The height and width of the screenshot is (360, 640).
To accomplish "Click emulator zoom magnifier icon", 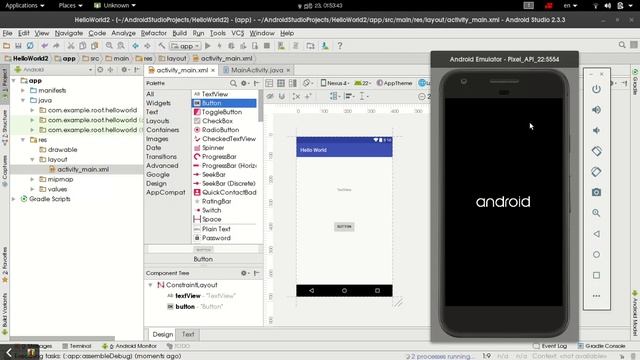I will click(x=596, y=213).
